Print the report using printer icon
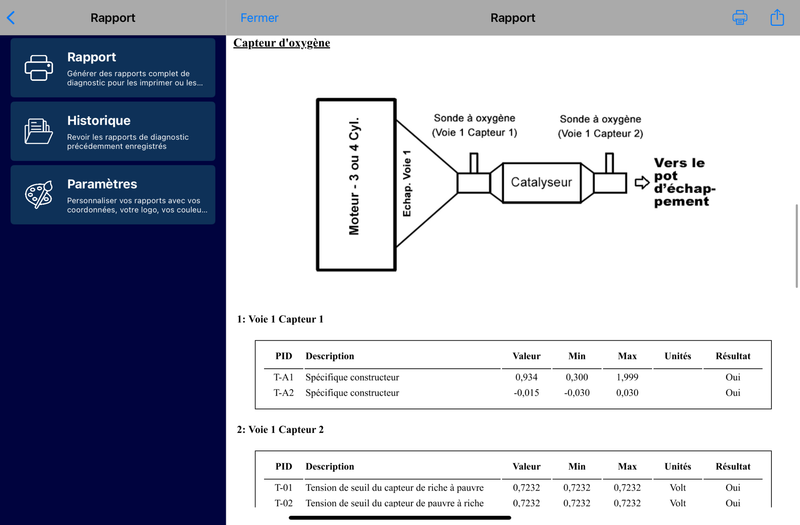 coord(740,18)
